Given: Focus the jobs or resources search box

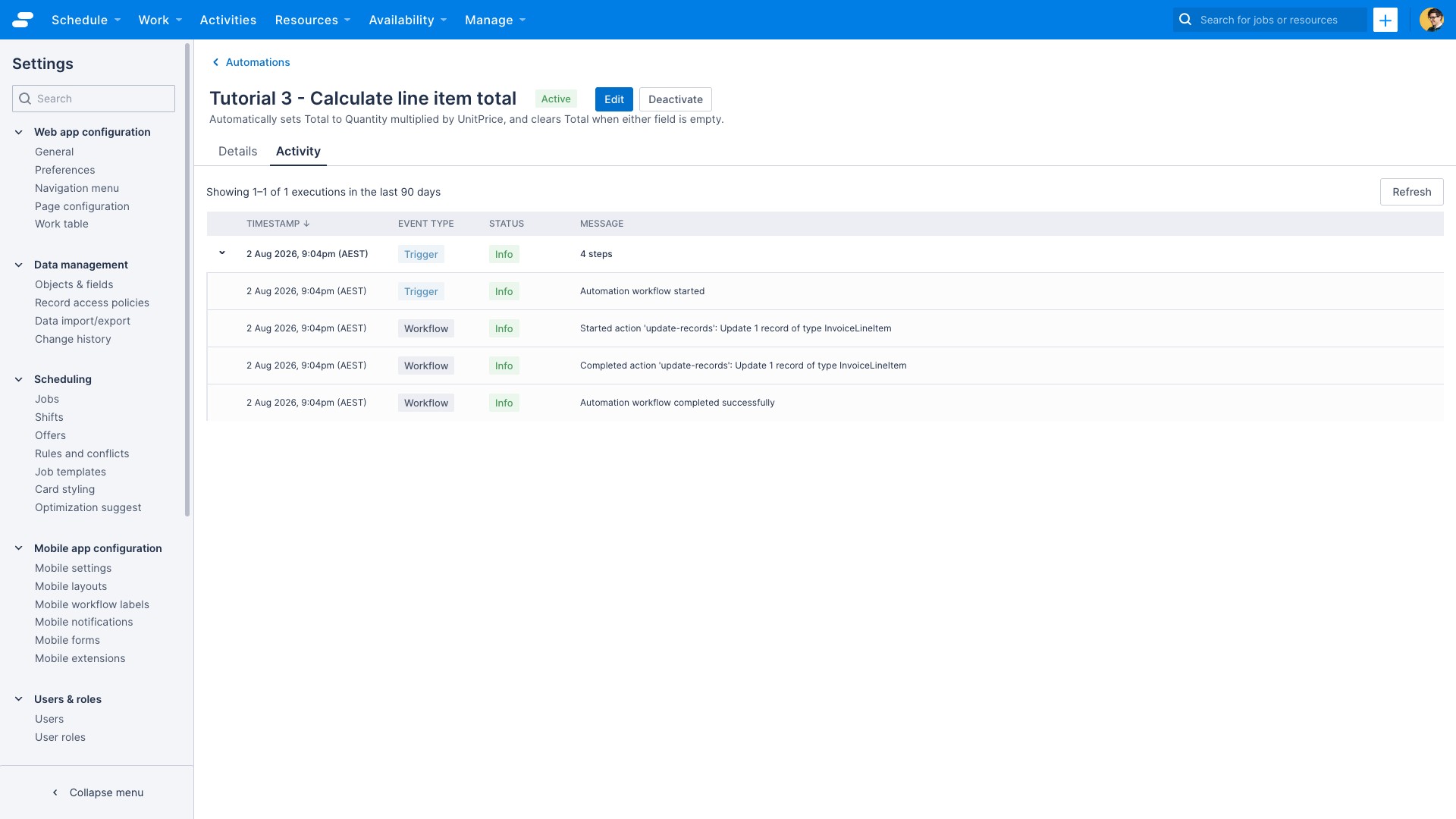Looking at the screenshot, I should 1270,20.
